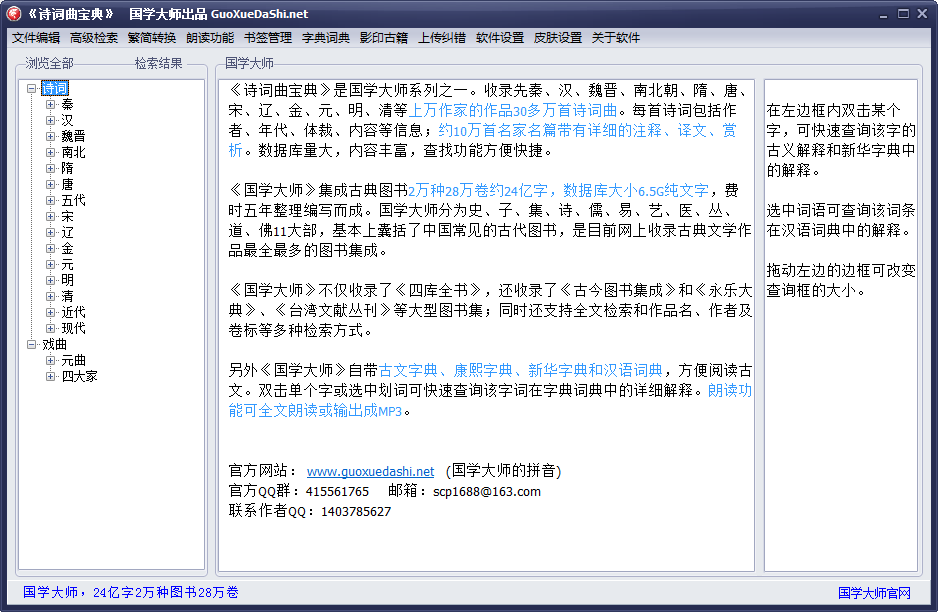Open the 文件编辑 menu
The height and width of the screenshot is (612, 938).
click(x=36, y=38)
